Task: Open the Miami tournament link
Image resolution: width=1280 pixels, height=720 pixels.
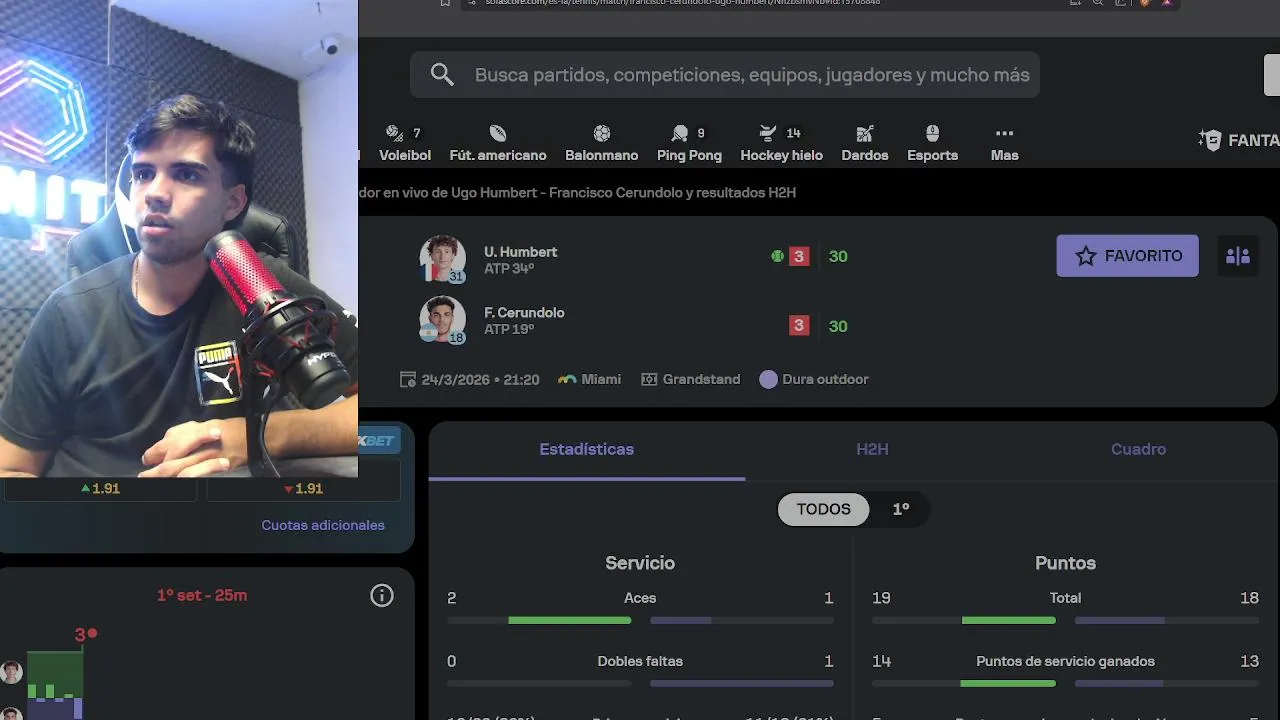Action: pyautogui.click(x=589, y=380)
